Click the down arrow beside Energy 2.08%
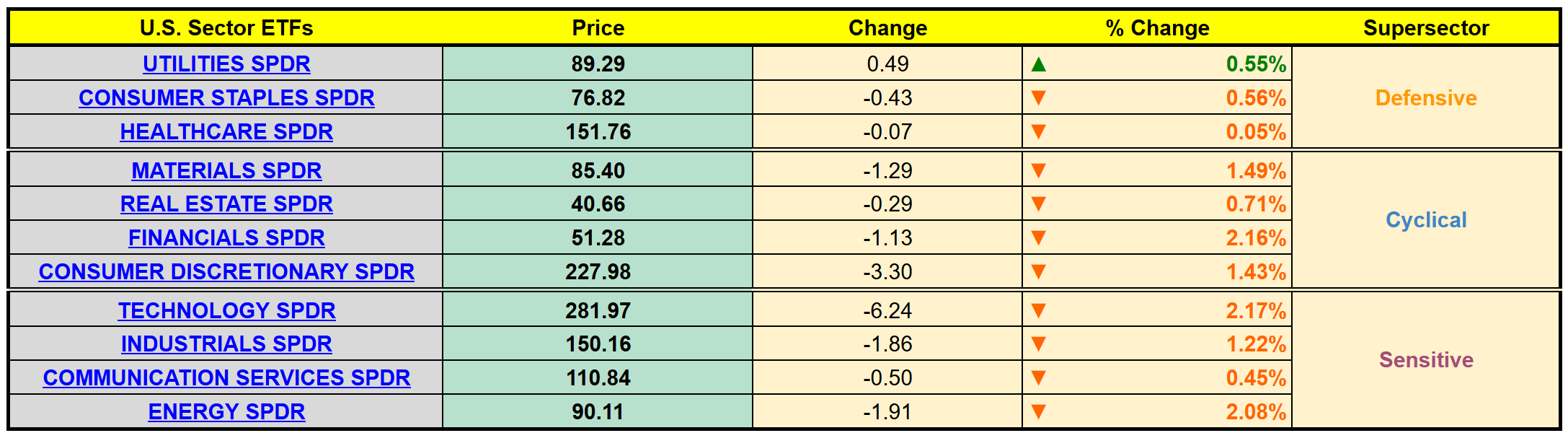 coord(1038,411)
